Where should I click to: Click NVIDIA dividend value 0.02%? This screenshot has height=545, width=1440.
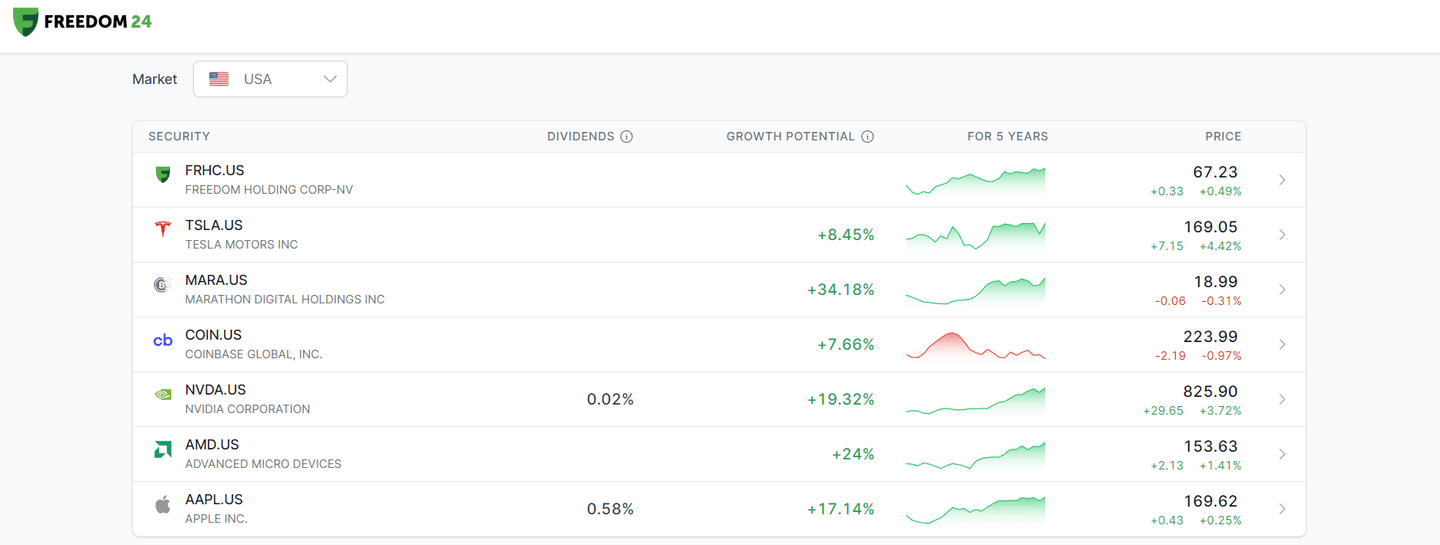pyautogui.click(x=610, y=399)
